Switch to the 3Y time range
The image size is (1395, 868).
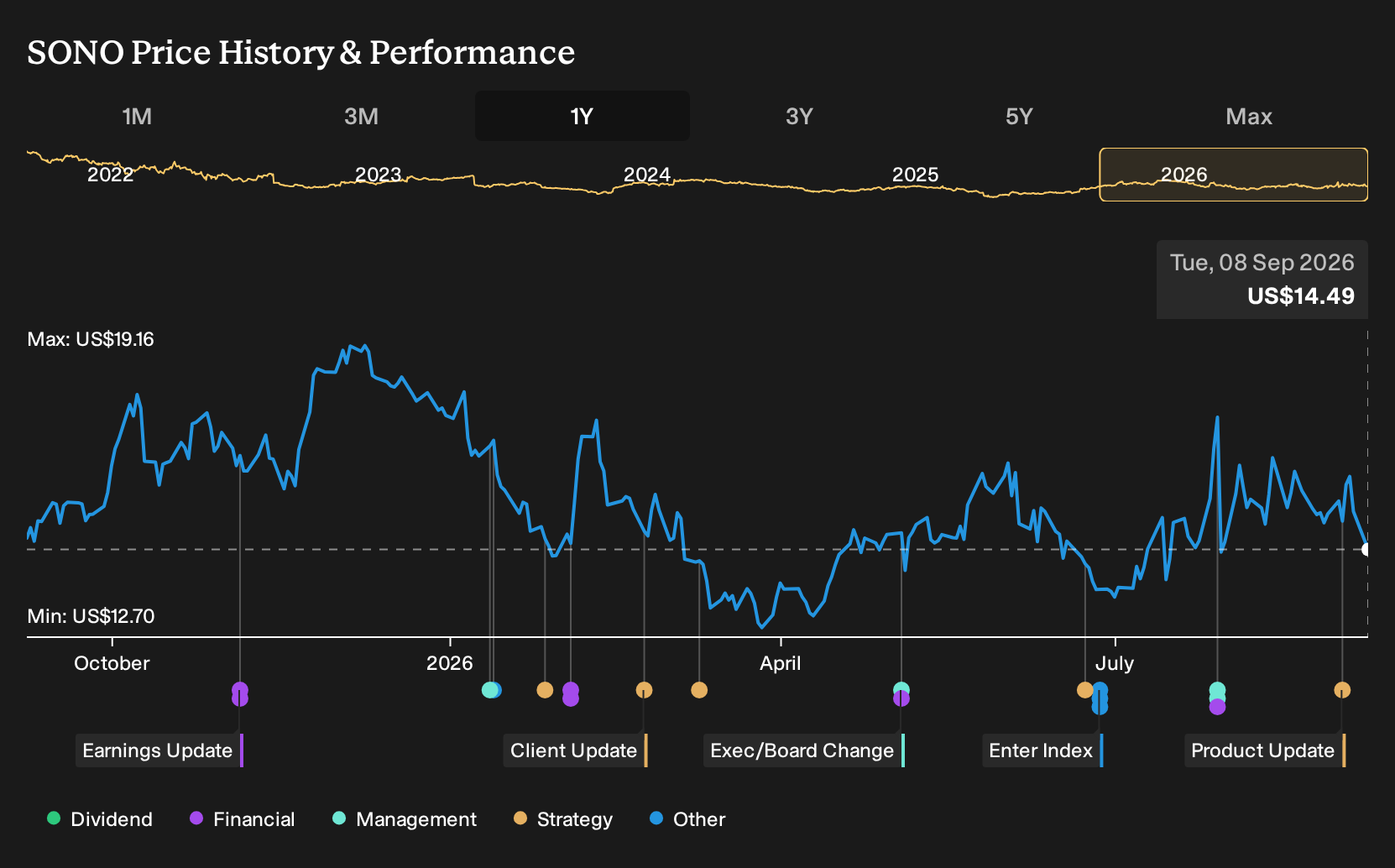[x=799, y=116]
